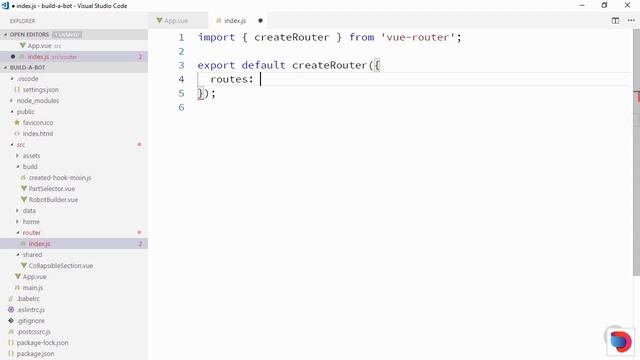The image size is (640, 360).
Task: Open PartSelector.vue file
Action: pos(52,189)
